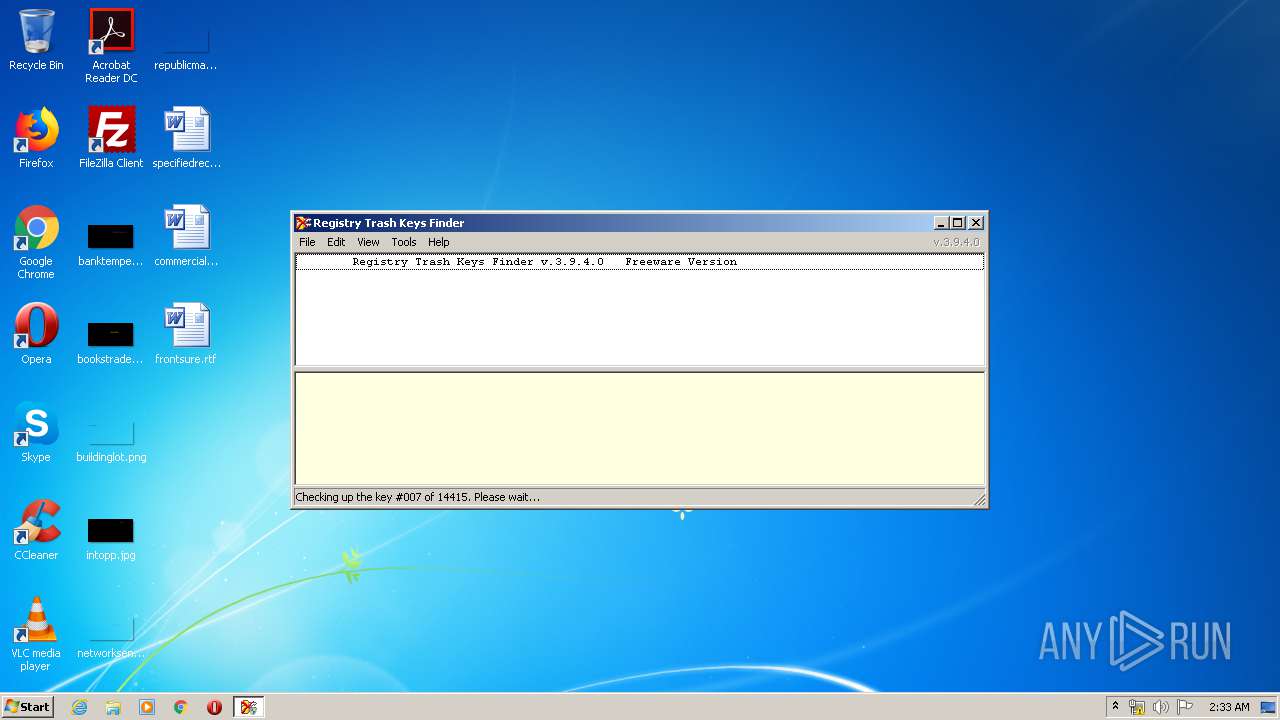Select the Firefox desktop shortcut

click(36, 138)
